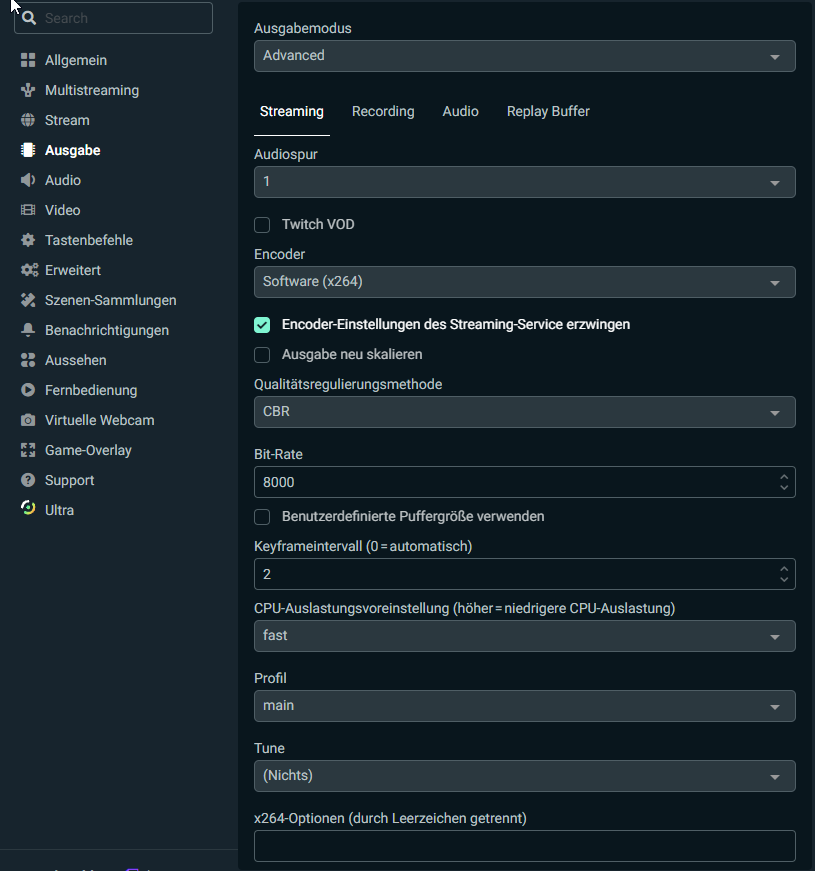Click the Benachrichtigungen bell icon
The image size is (815, 871).
28,331
